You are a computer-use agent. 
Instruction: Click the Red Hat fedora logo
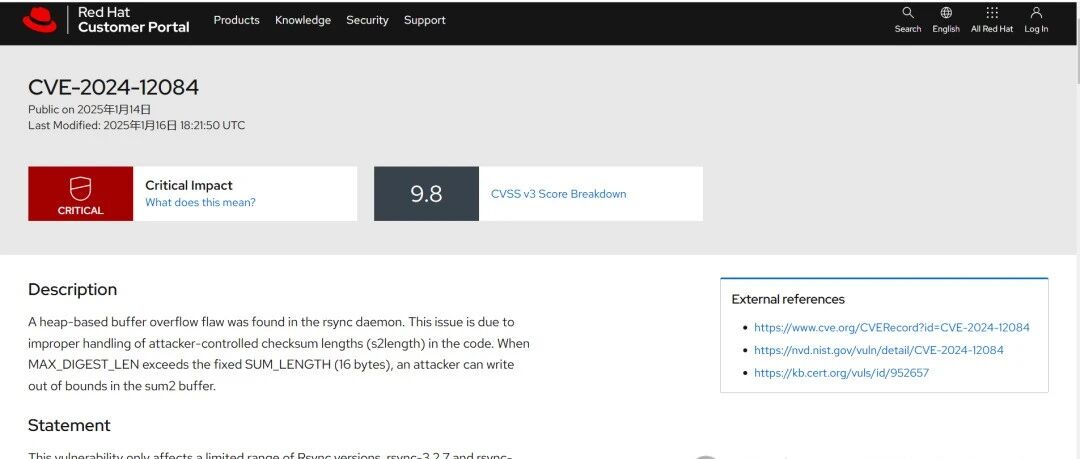(39, 20)
